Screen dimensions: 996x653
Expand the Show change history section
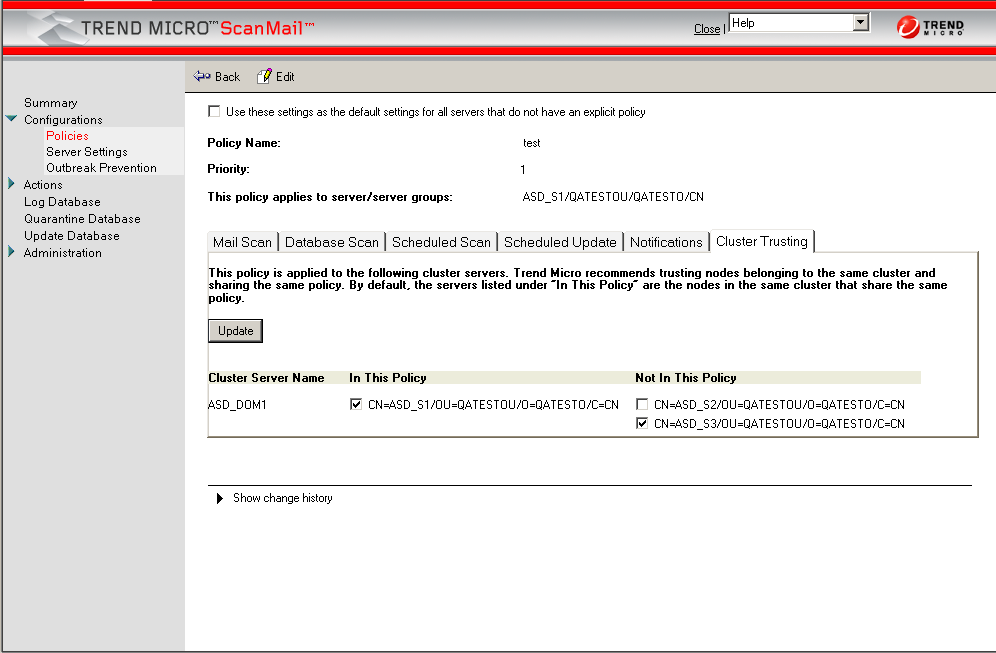coord(220,498)
